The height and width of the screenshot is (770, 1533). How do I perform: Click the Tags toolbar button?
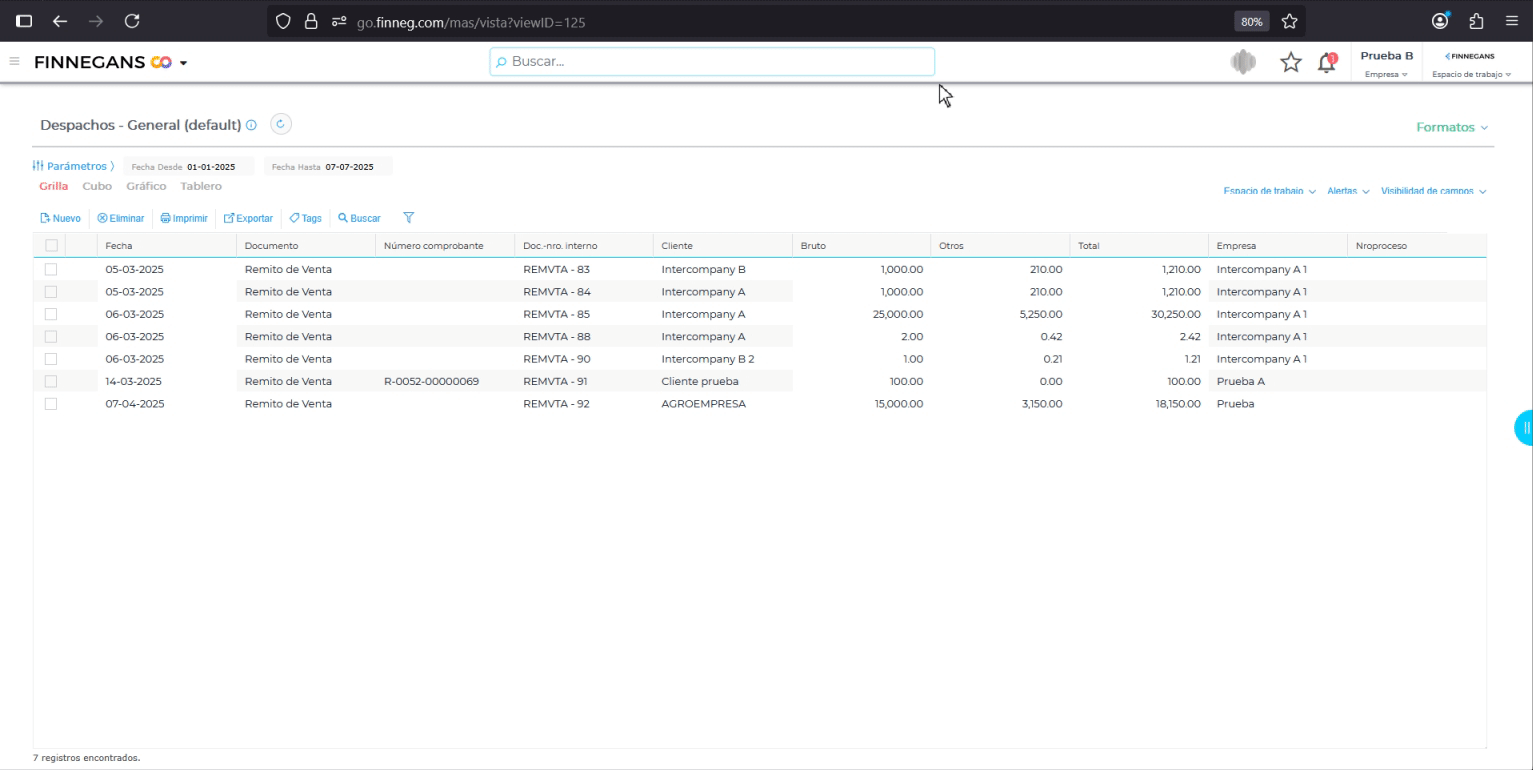pyautogui.click(x=306, y=218)
